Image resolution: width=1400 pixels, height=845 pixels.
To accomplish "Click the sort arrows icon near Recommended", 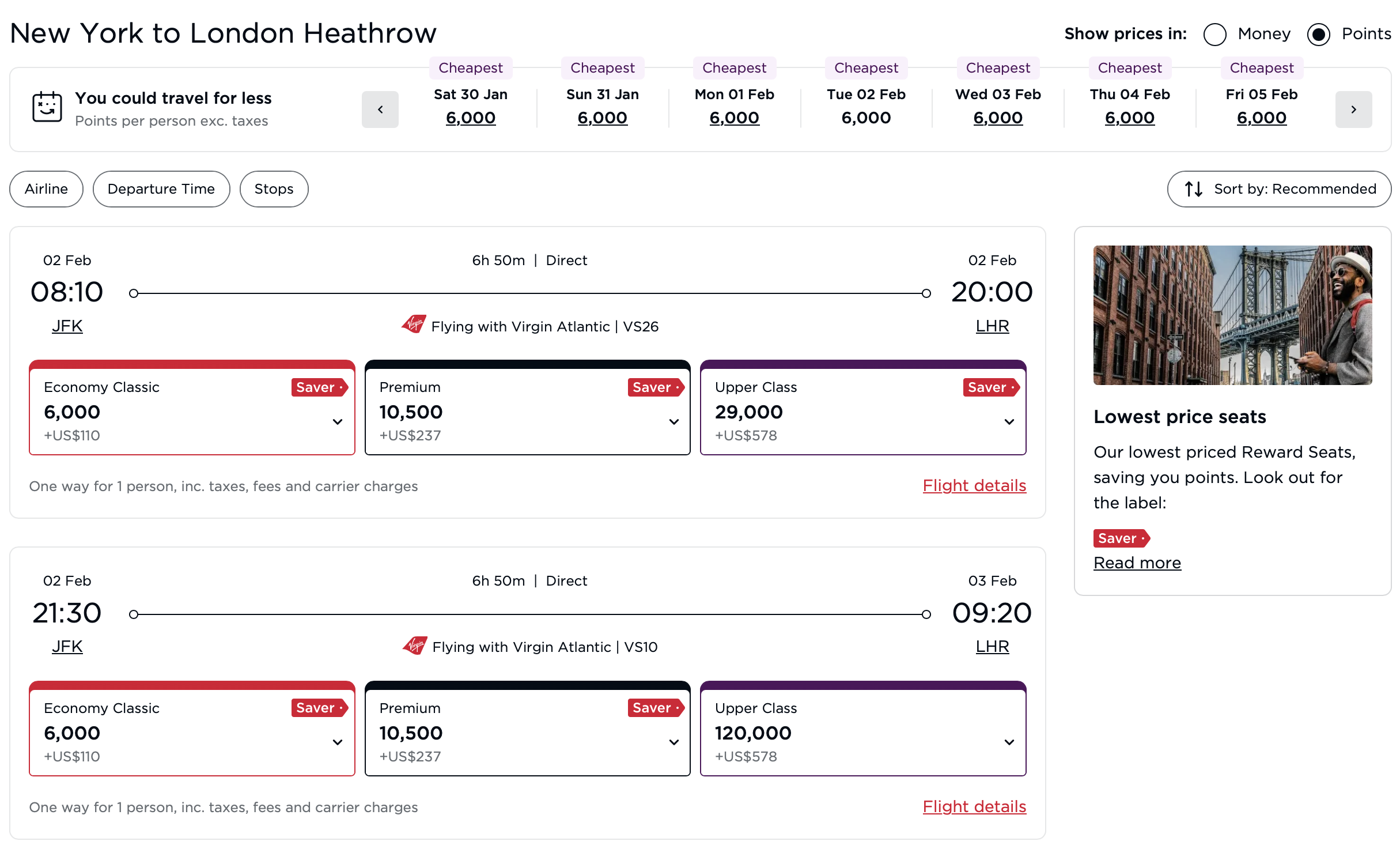I will [x=1193, y=188].
